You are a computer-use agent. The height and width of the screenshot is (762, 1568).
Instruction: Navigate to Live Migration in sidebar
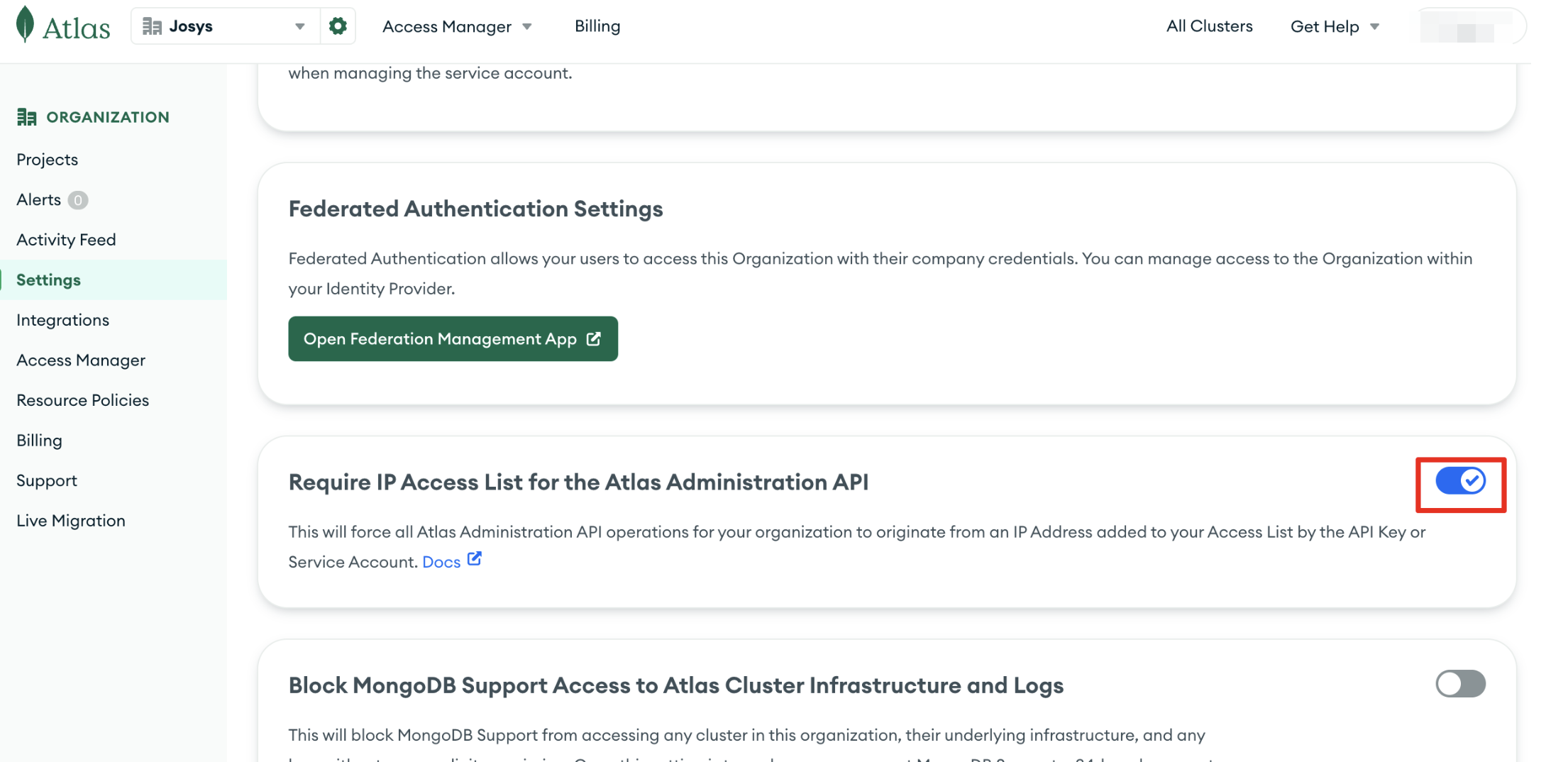coord(71,521)
